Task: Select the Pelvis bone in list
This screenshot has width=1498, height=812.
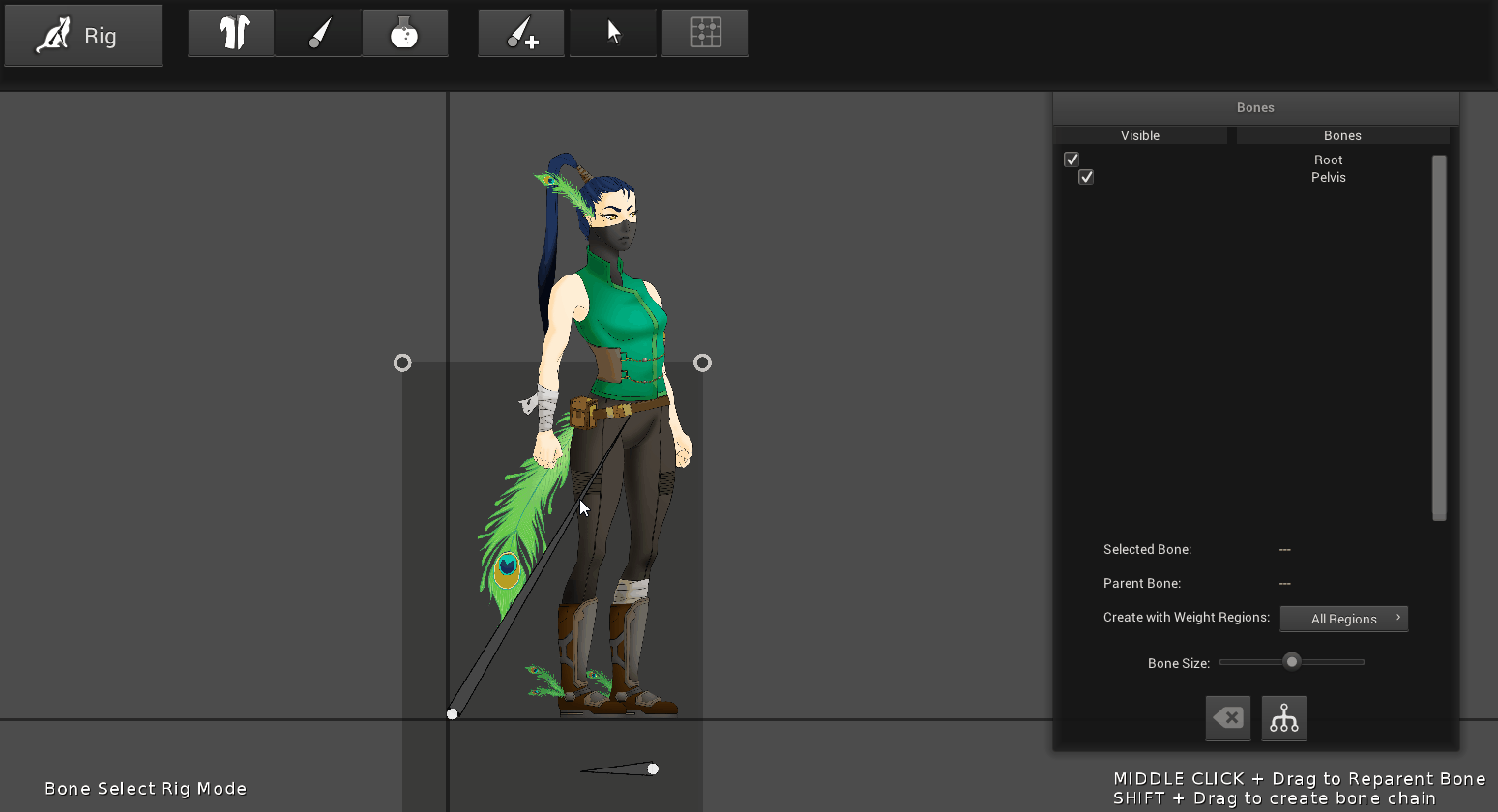Action: tap(1328, 177)
